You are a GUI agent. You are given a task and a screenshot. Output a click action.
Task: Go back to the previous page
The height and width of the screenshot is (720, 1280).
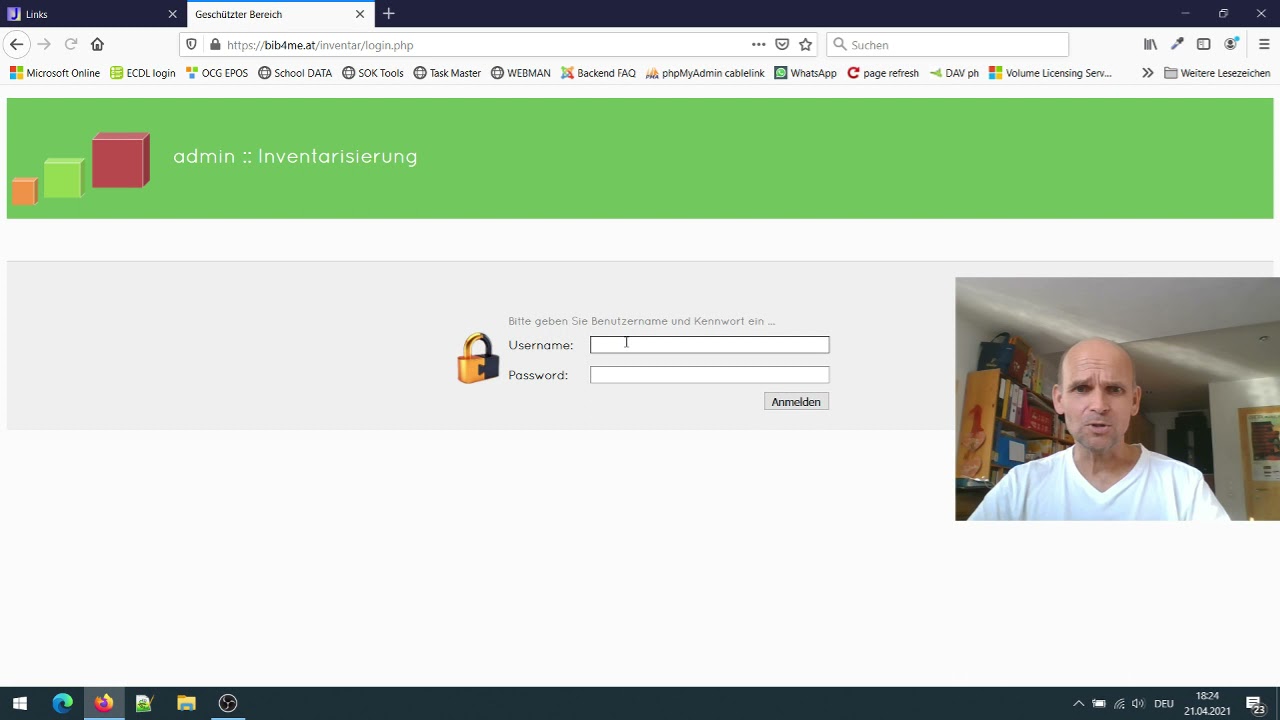click(x=16, y=44)
